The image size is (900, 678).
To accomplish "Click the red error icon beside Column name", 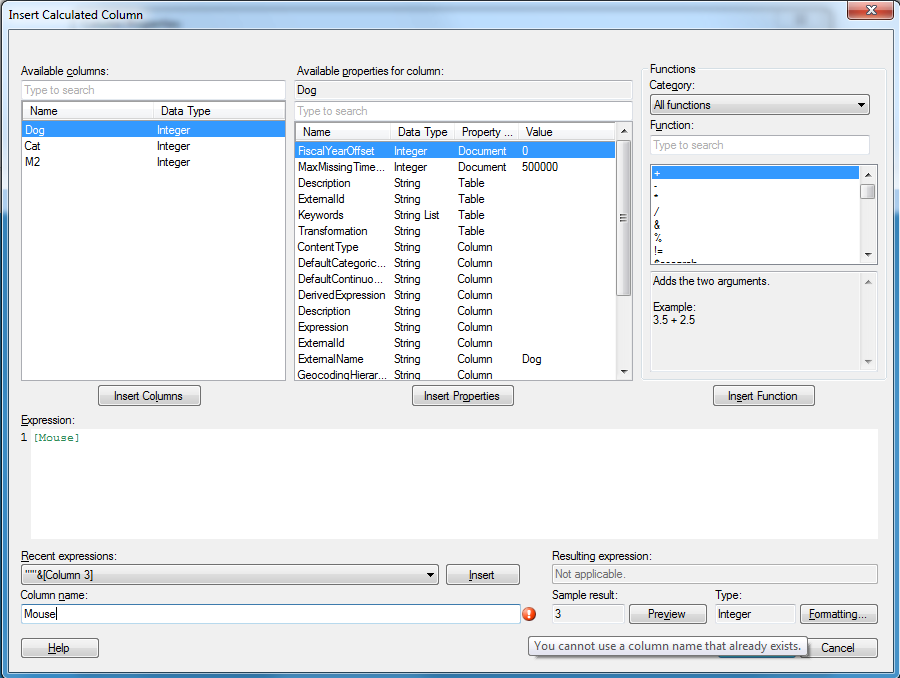I will [x=529, y=614].
